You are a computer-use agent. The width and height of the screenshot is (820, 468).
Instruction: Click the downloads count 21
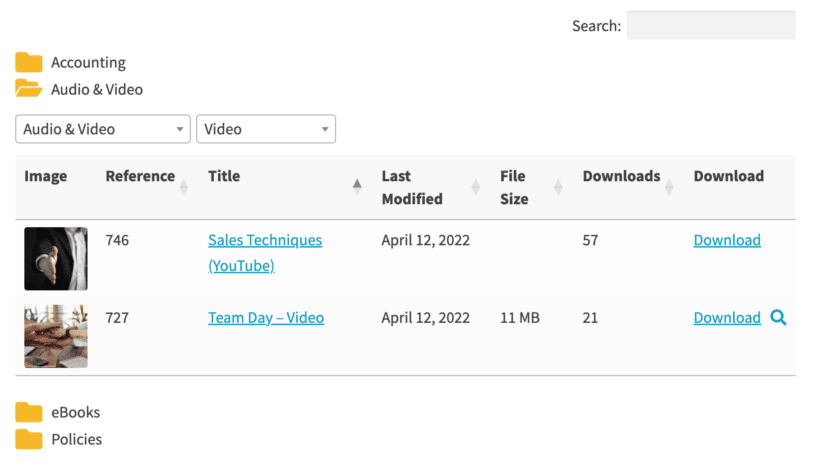590,317
